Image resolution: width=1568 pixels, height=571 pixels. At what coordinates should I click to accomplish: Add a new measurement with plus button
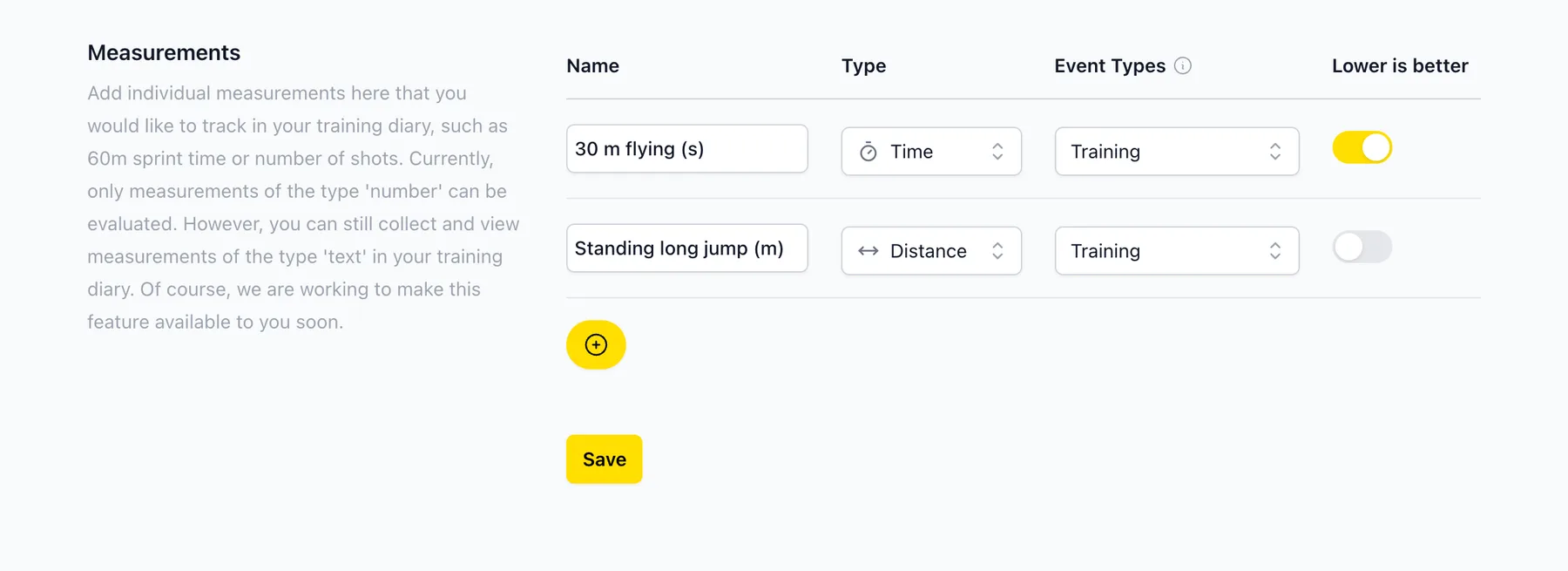coord(596,344)
